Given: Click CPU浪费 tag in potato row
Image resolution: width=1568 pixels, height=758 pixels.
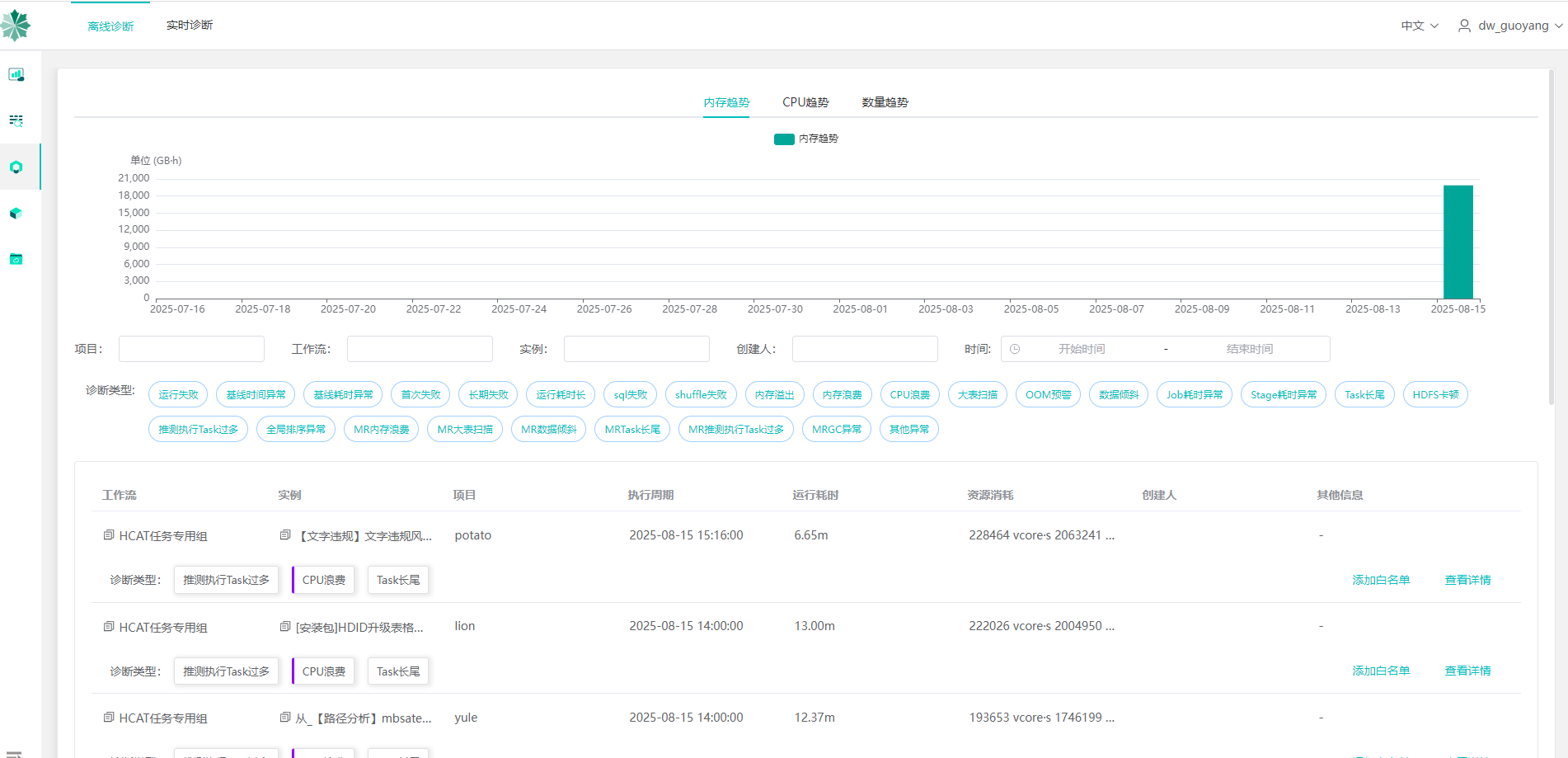Looking at the screenshot, I should (x=323, y=580).
